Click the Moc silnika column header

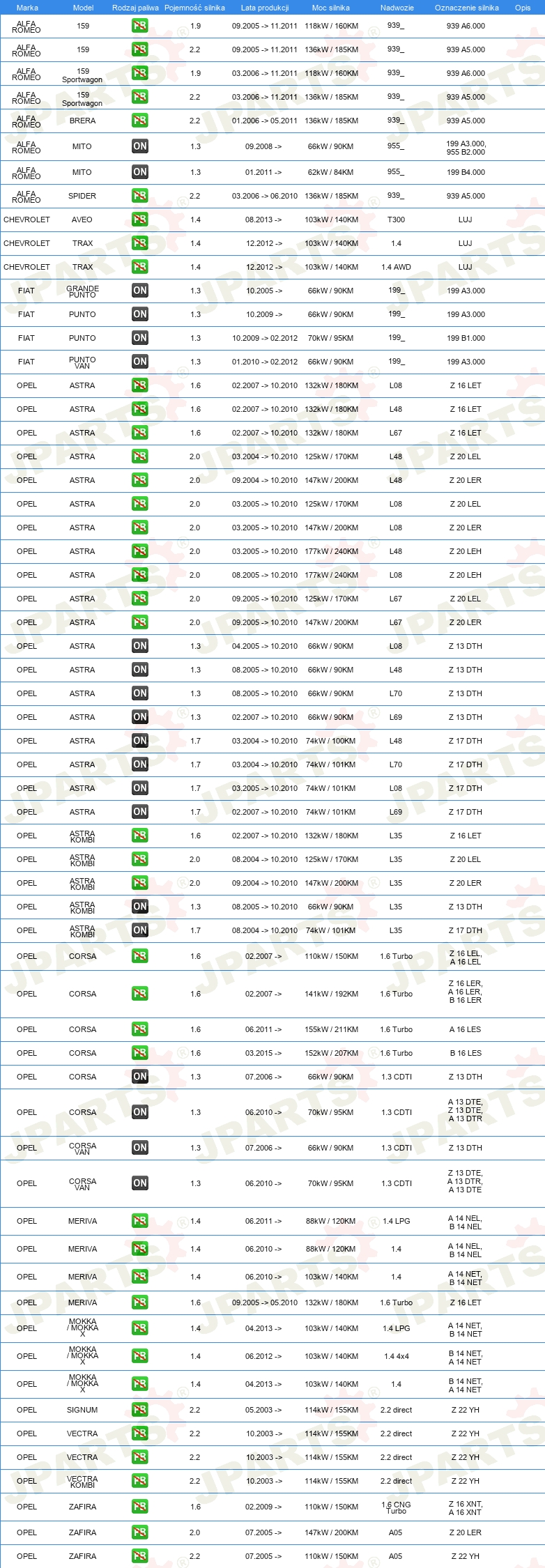click(331, 8)
